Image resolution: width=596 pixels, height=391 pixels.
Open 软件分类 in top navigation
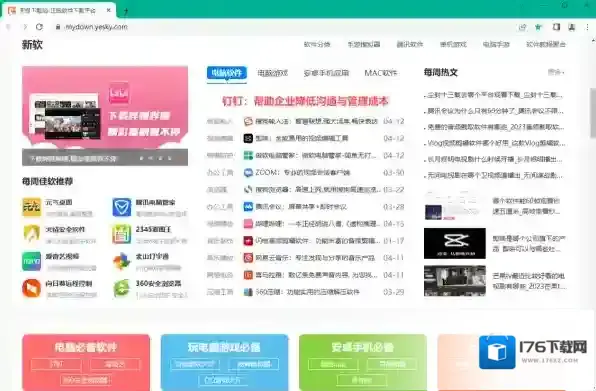[x=317, y=44]
